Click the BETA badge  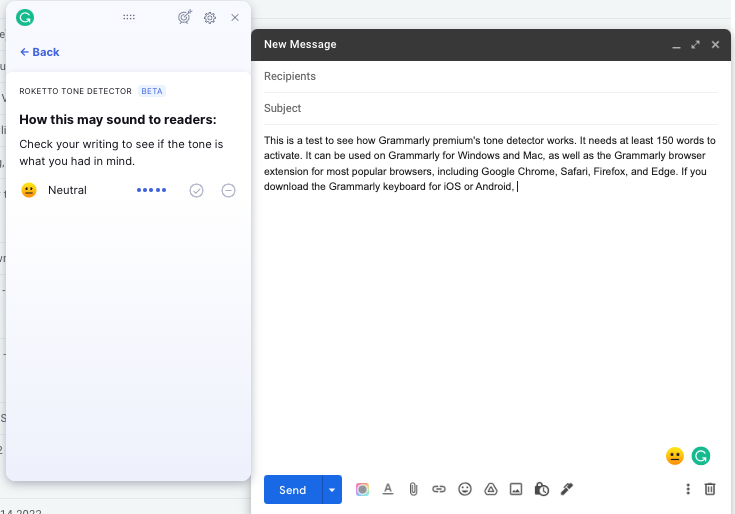click(x=152, y=91)
